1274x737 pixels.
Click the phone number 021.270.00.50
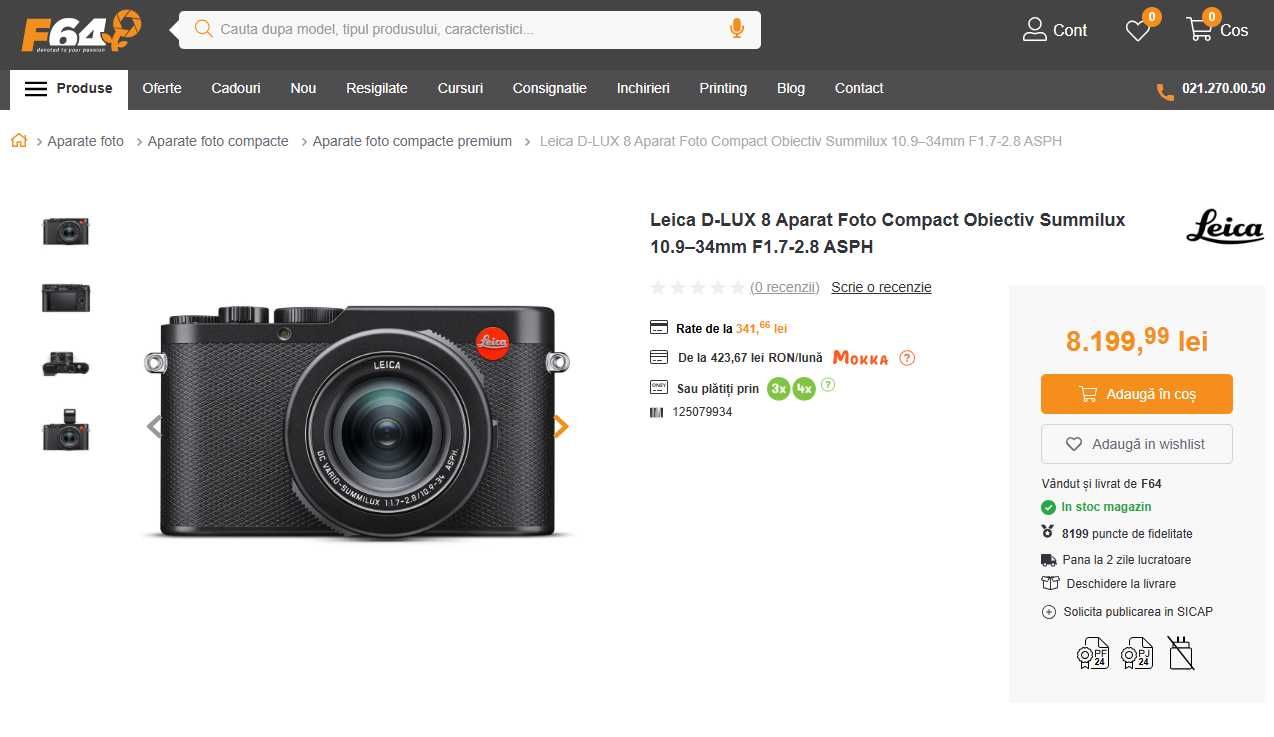coord(1223,88)
